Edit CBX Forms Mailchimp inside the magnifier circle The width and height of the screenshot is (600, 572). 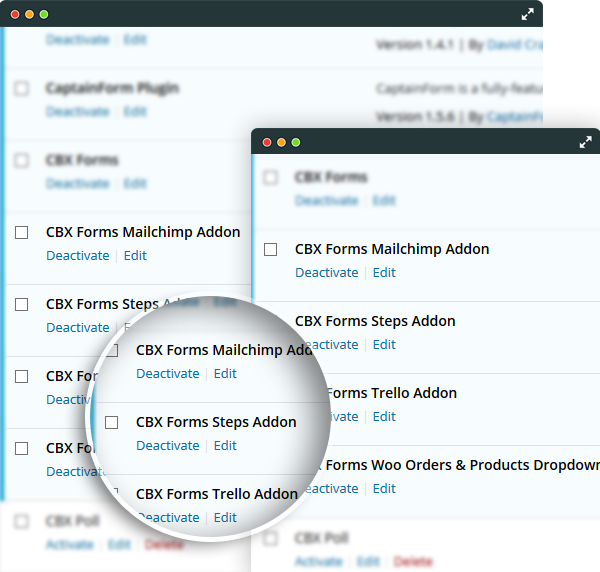[x=225, y=373]
